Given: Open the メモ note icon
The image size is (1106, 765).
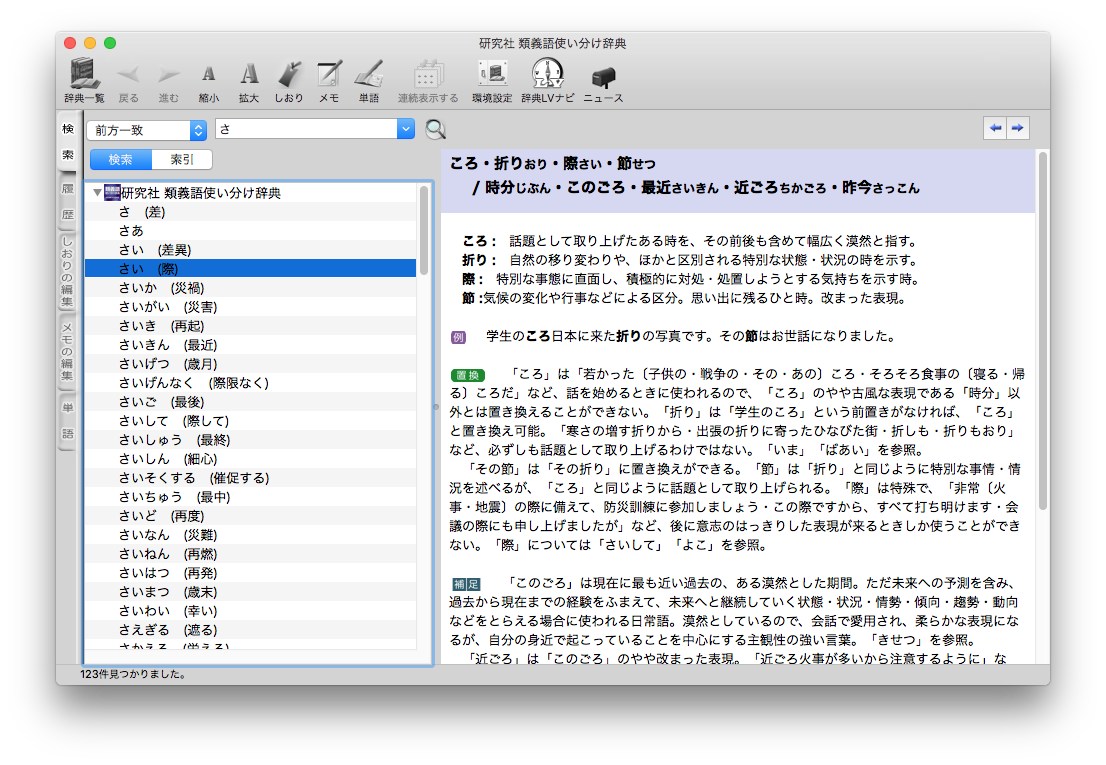Looking at the screenshot, I should point(329,74).
